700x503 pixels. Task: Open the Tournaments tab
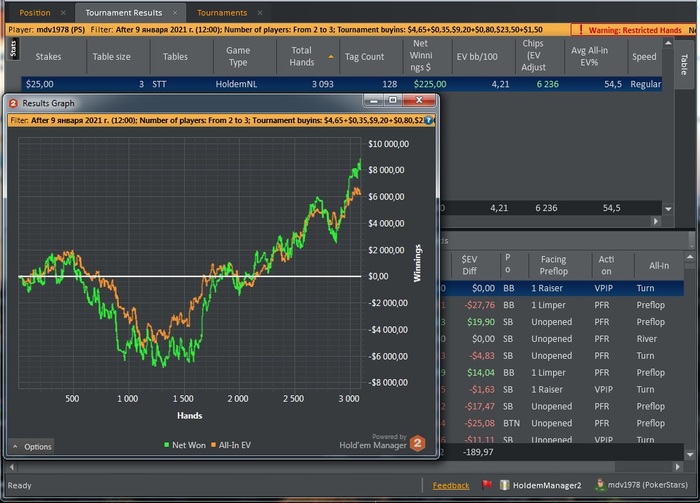222,13
